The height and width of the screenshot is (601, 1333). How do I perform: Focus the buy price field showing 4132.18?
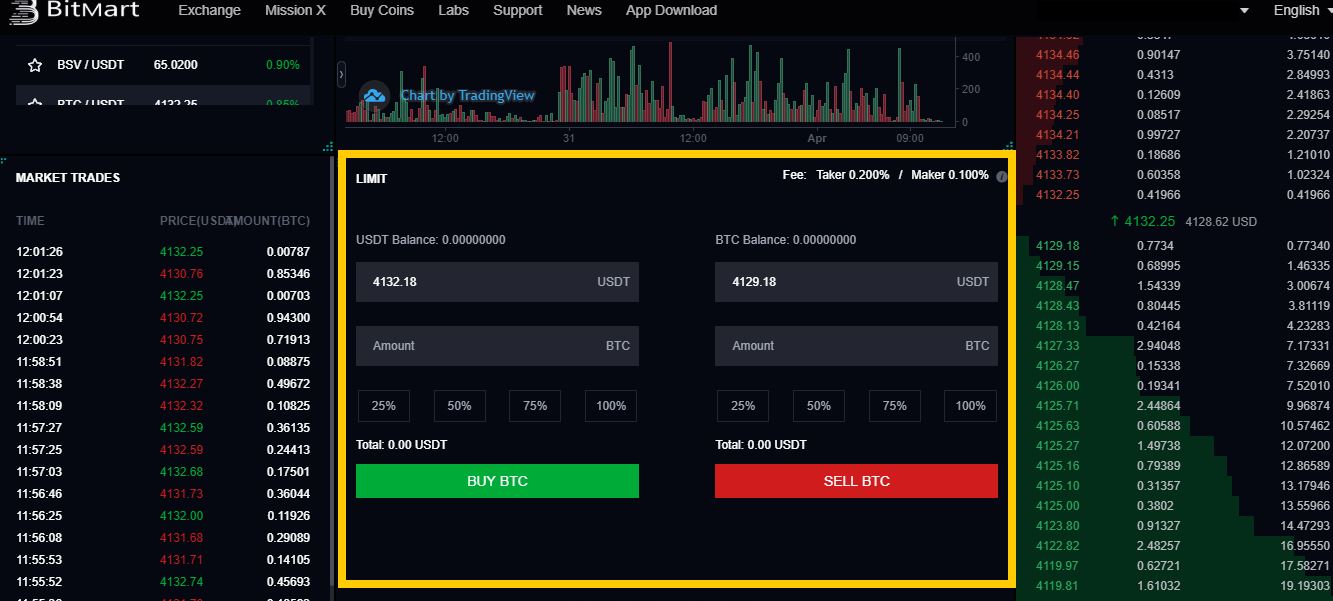(x=497, y=282)
